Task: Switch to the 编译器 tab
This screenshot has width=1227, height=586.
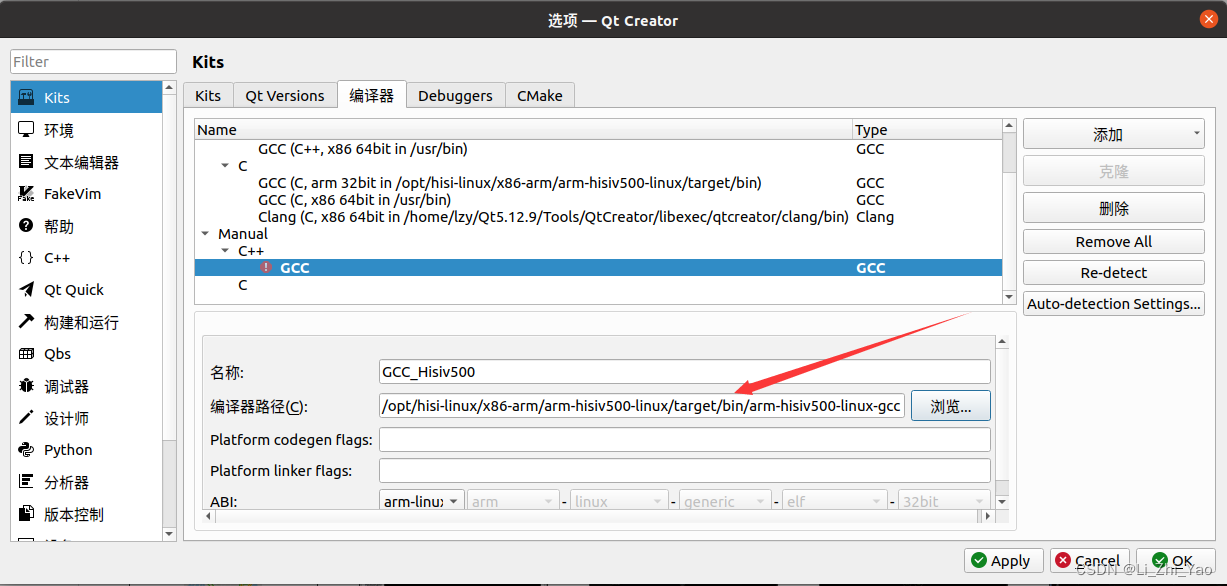Action: click(x=372, y=95)
